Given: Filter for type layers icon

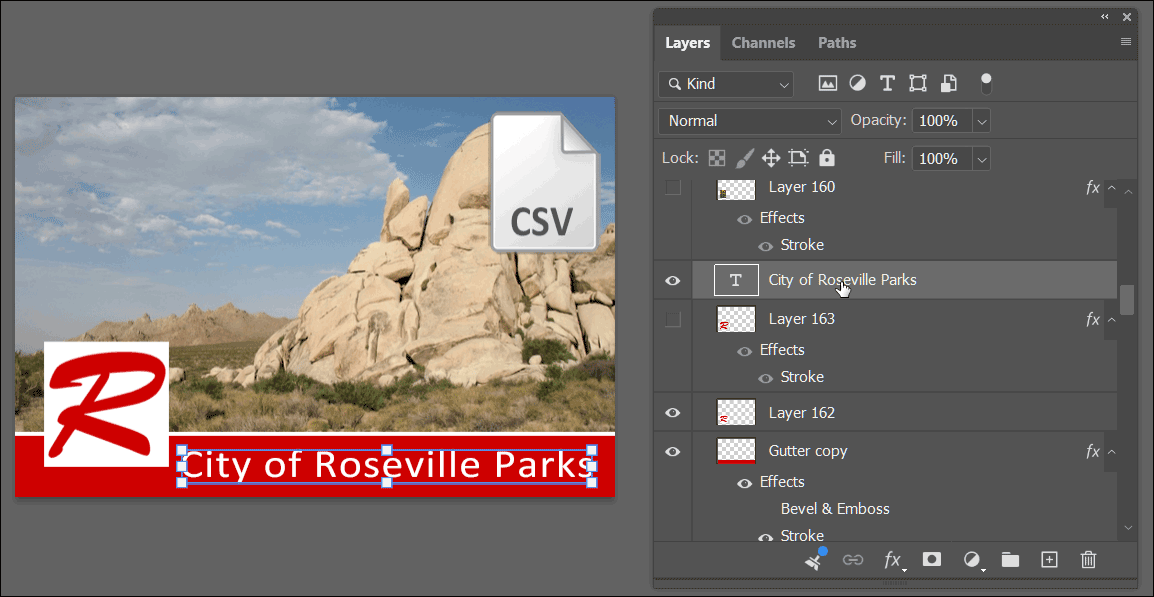Looking at the screenshot, I should click(x=887, y=83).
